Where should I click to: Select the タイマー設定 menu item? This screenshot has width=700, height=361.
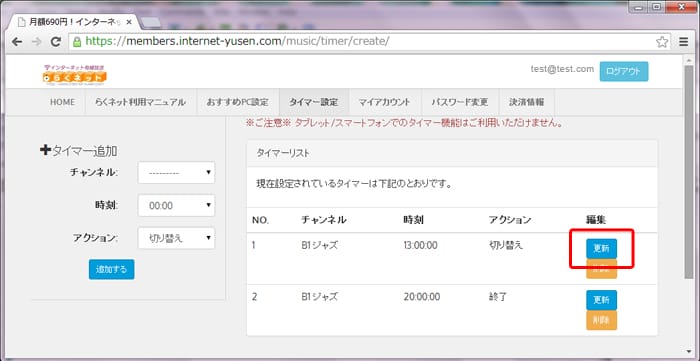(314, 102)
